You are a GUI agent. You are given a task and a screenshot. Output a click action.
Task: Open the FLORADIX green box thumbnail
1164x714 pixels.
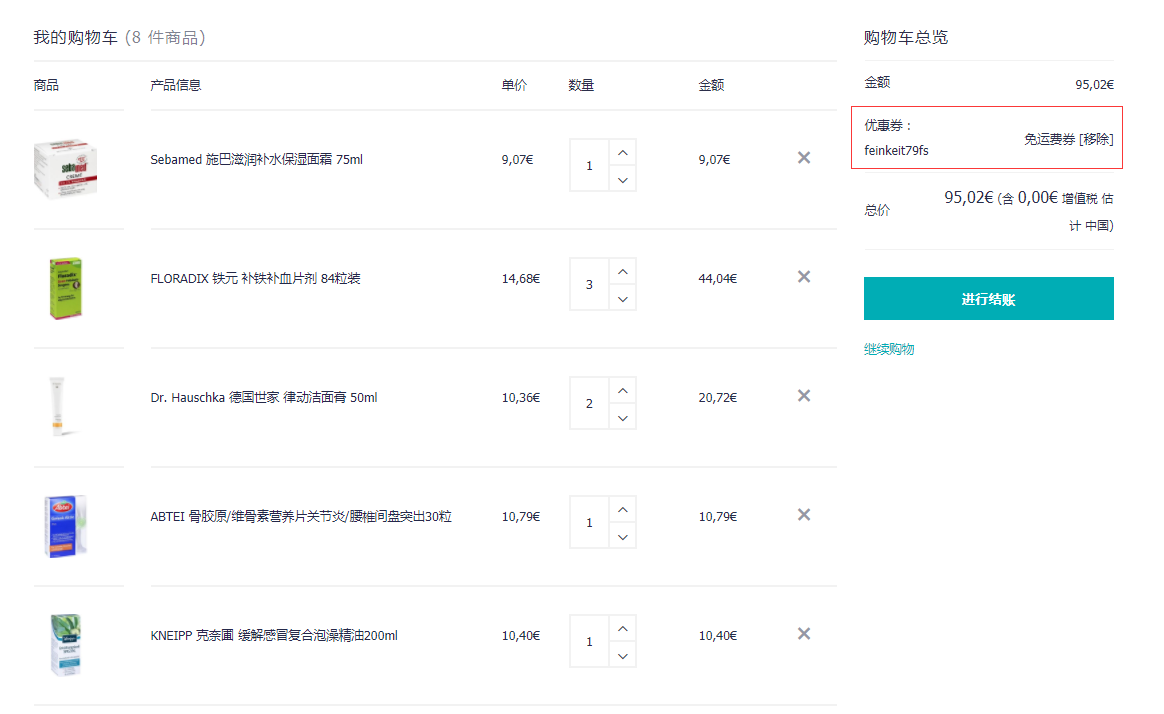65,288
